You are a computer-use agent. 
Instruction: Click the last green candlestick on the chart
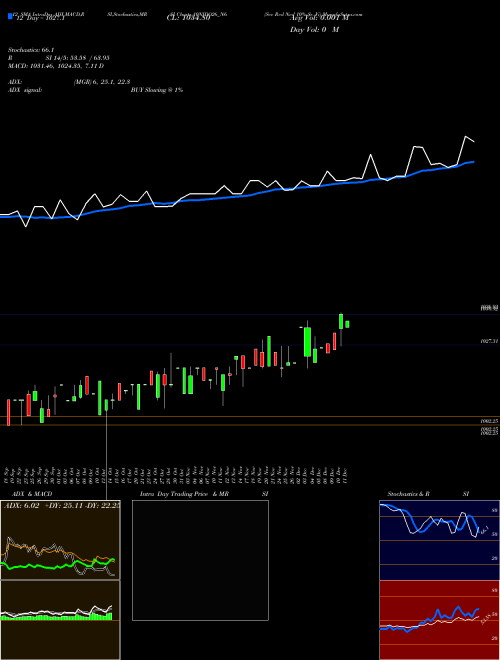pos(347,324)
